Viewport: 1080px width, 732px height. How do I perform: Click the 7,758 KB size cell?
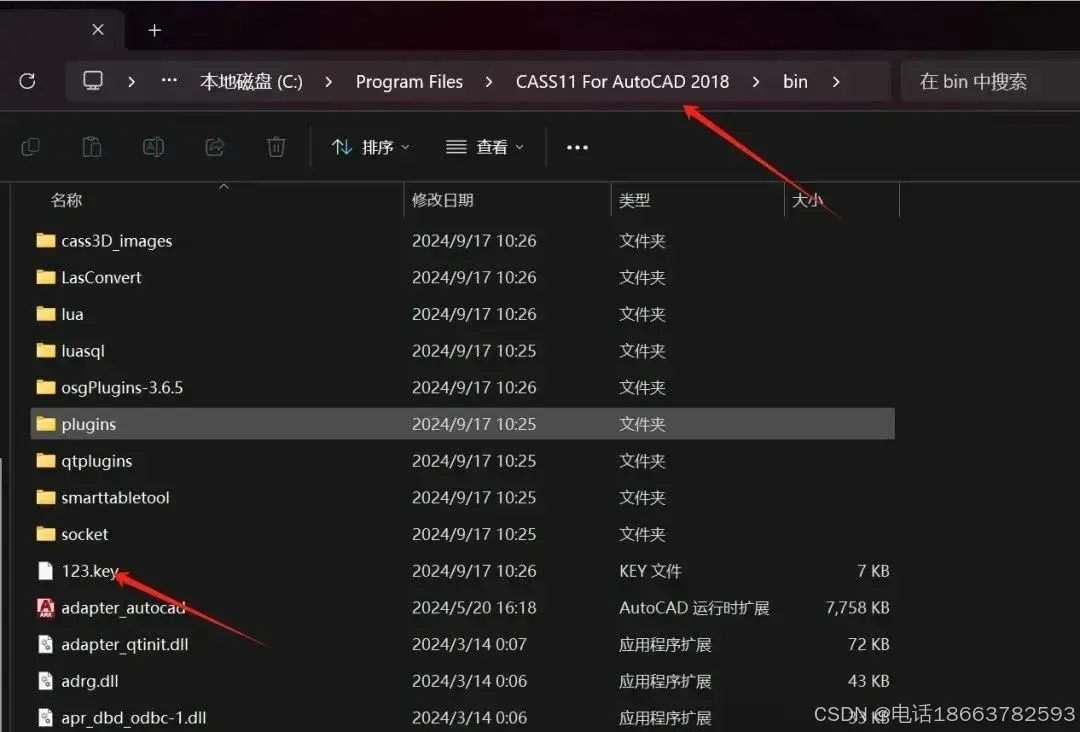coord(858,608)
